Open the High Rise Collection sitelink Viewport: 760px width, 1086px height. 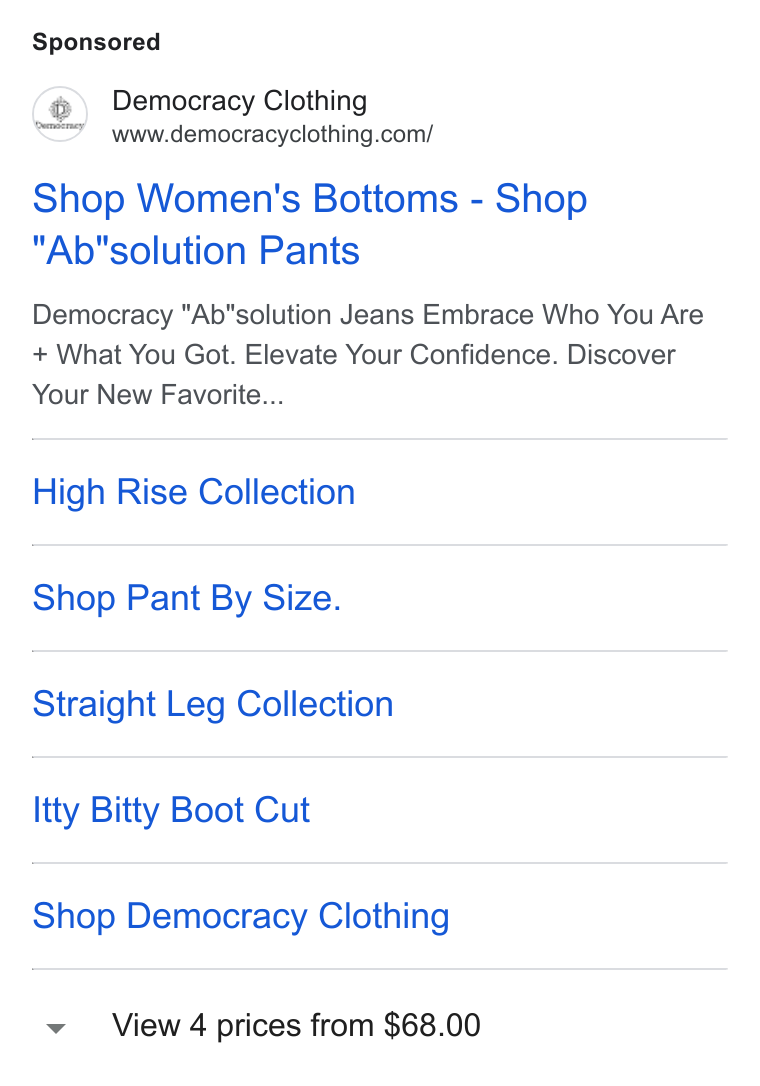(x=194, y=492)
